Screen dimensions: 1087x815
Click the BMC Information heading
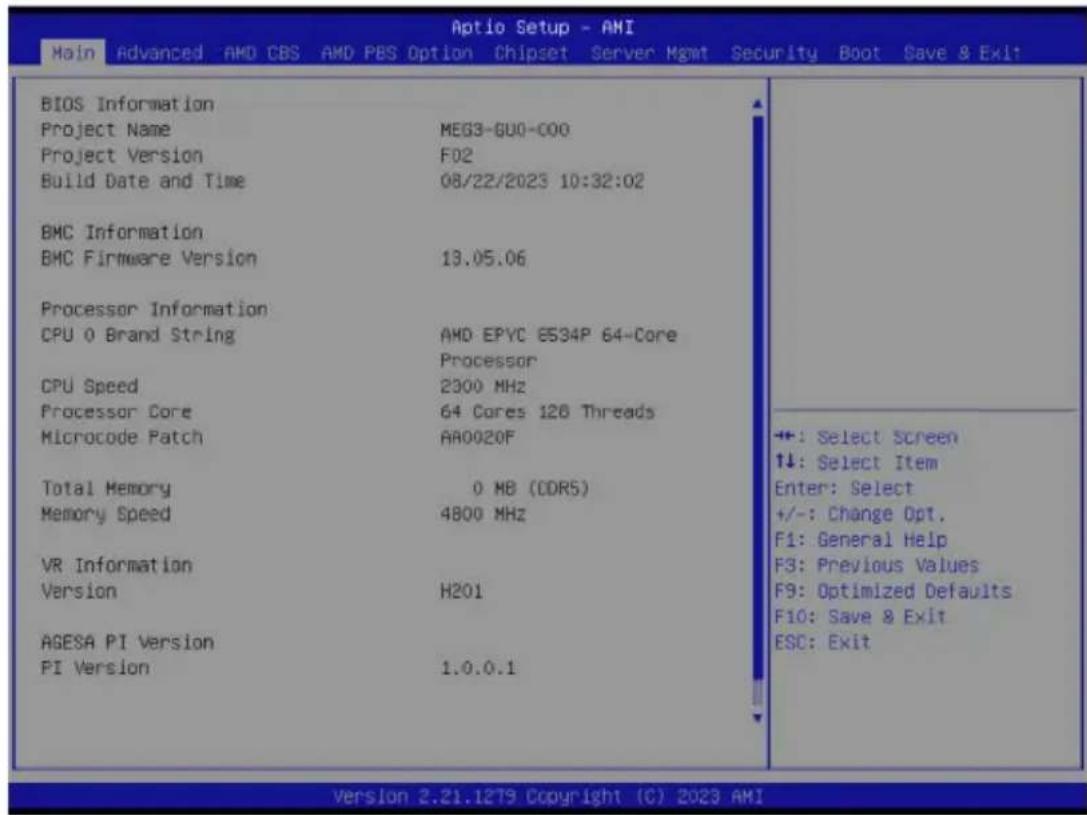122,232
